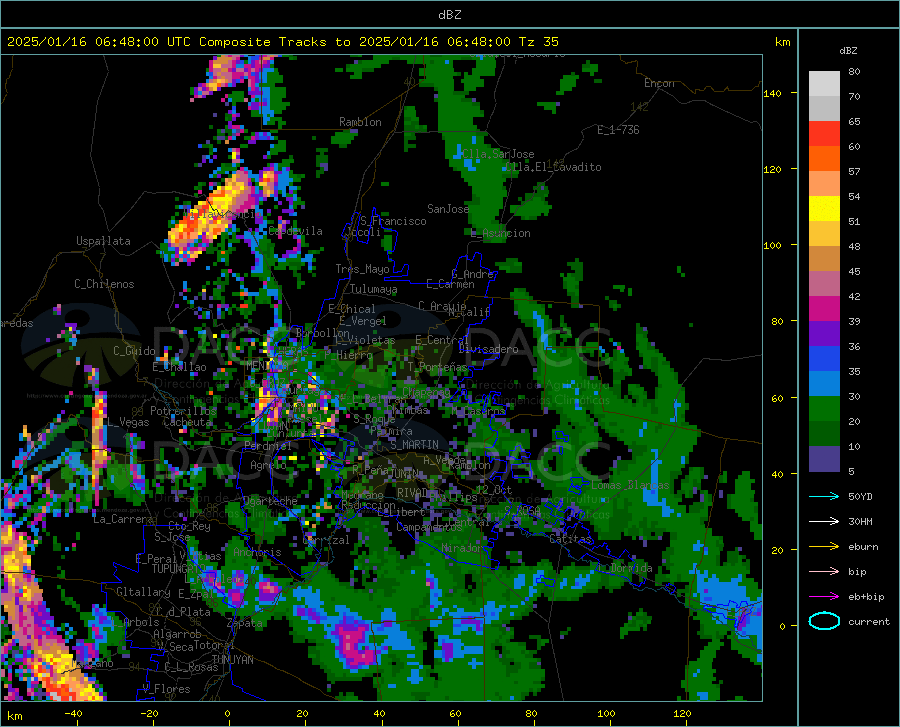
Task: Click the 'Anchoris' map label
Action: tap(257, 552)
